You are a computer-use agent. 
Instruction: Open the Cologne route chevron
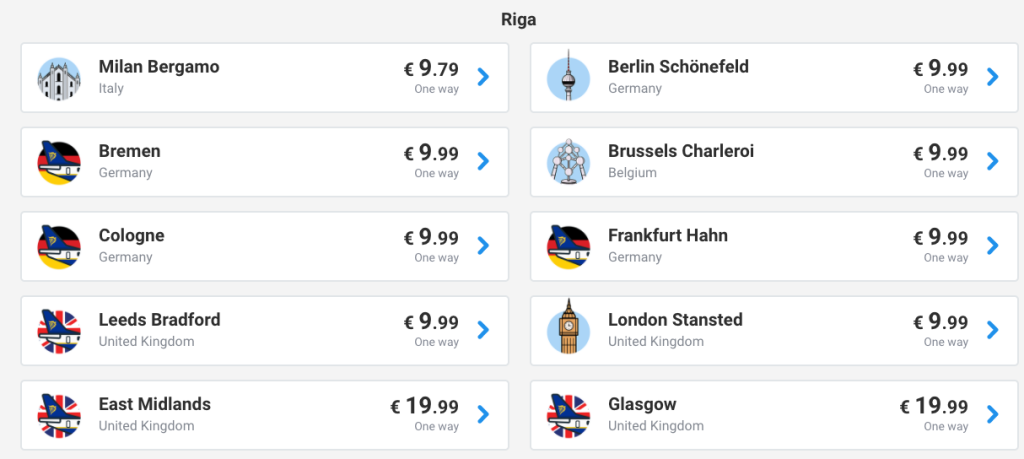point(483,245)
